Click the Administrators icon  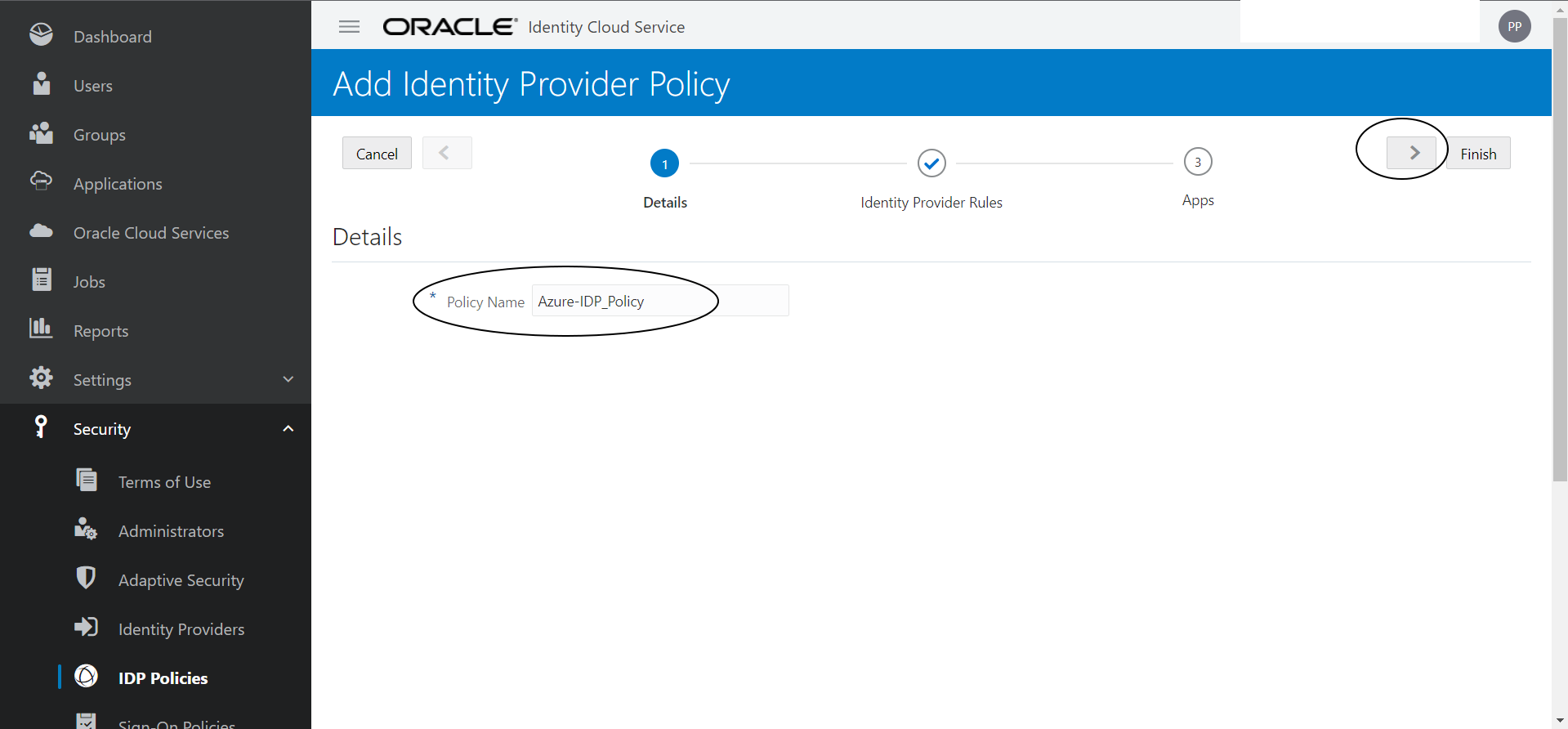tap(86, 529)
